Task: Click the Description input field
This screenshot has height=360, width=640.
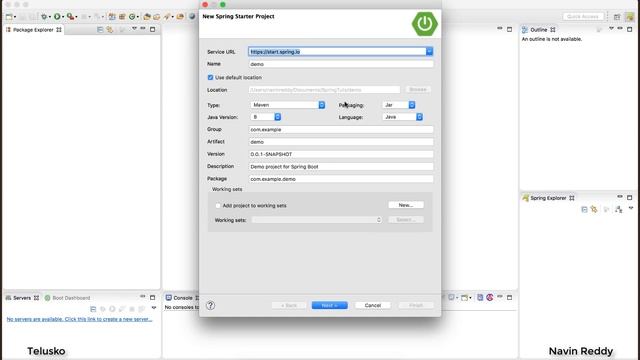Action: pyautogui.click(x=341, y=167)
